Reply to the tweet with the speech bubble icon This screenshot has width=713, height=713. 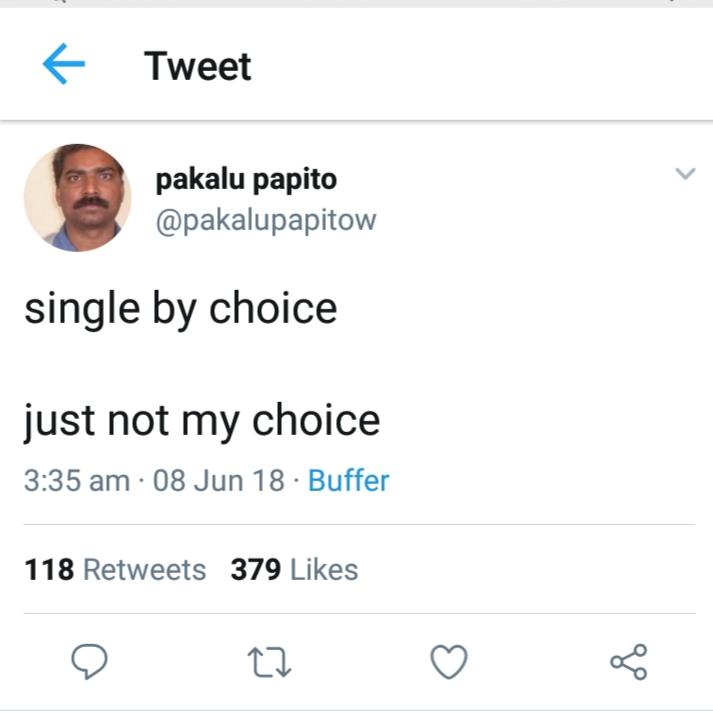(x=90, y=661)
